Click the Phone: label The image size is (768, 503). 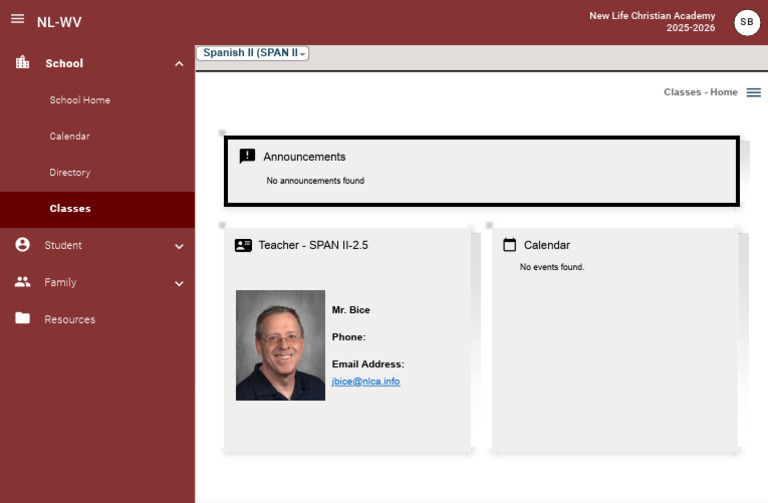coord(349,337)
